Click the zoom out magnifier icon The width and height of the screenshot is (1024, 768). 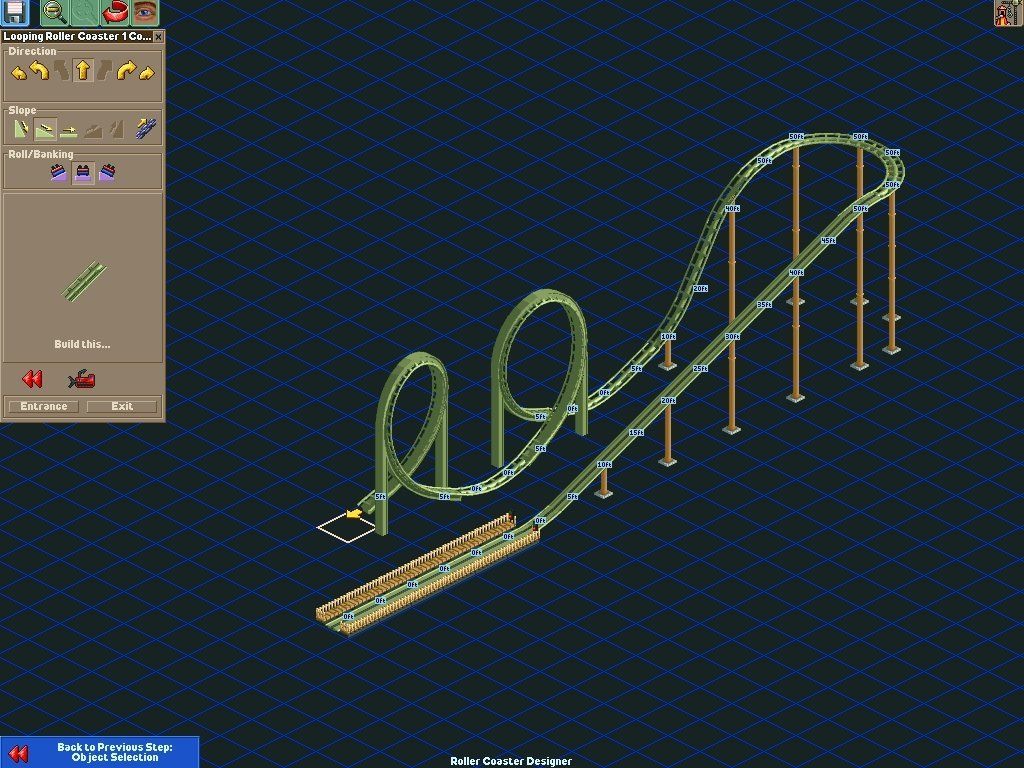pyautogui.click(x=53, y=13)
